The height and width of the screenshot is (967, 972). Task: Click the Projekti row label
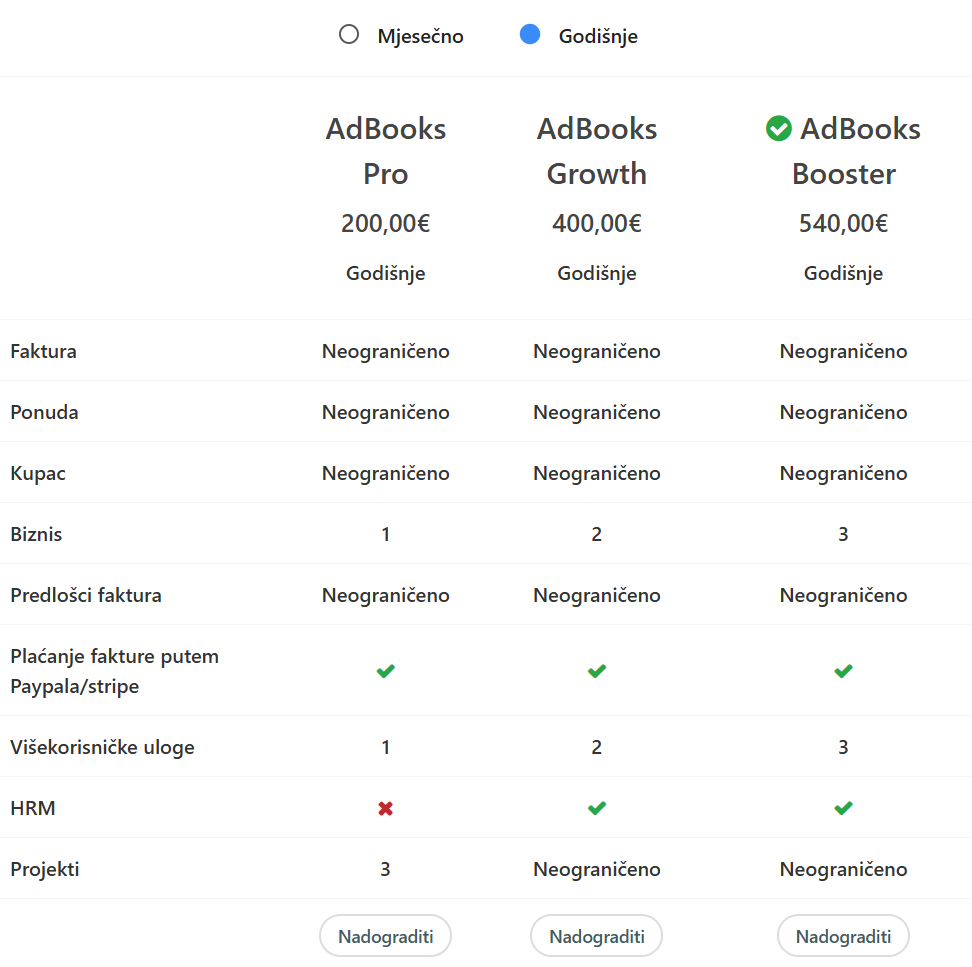45,869
